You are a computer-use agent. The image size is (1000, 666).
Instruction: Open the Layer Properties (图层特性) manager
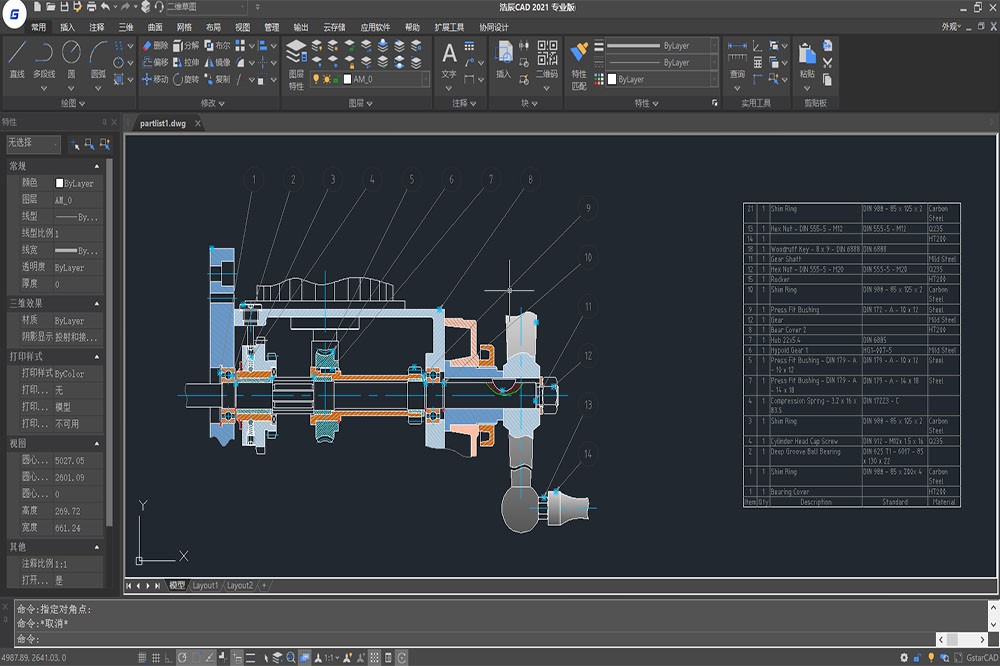pos(296,65)
